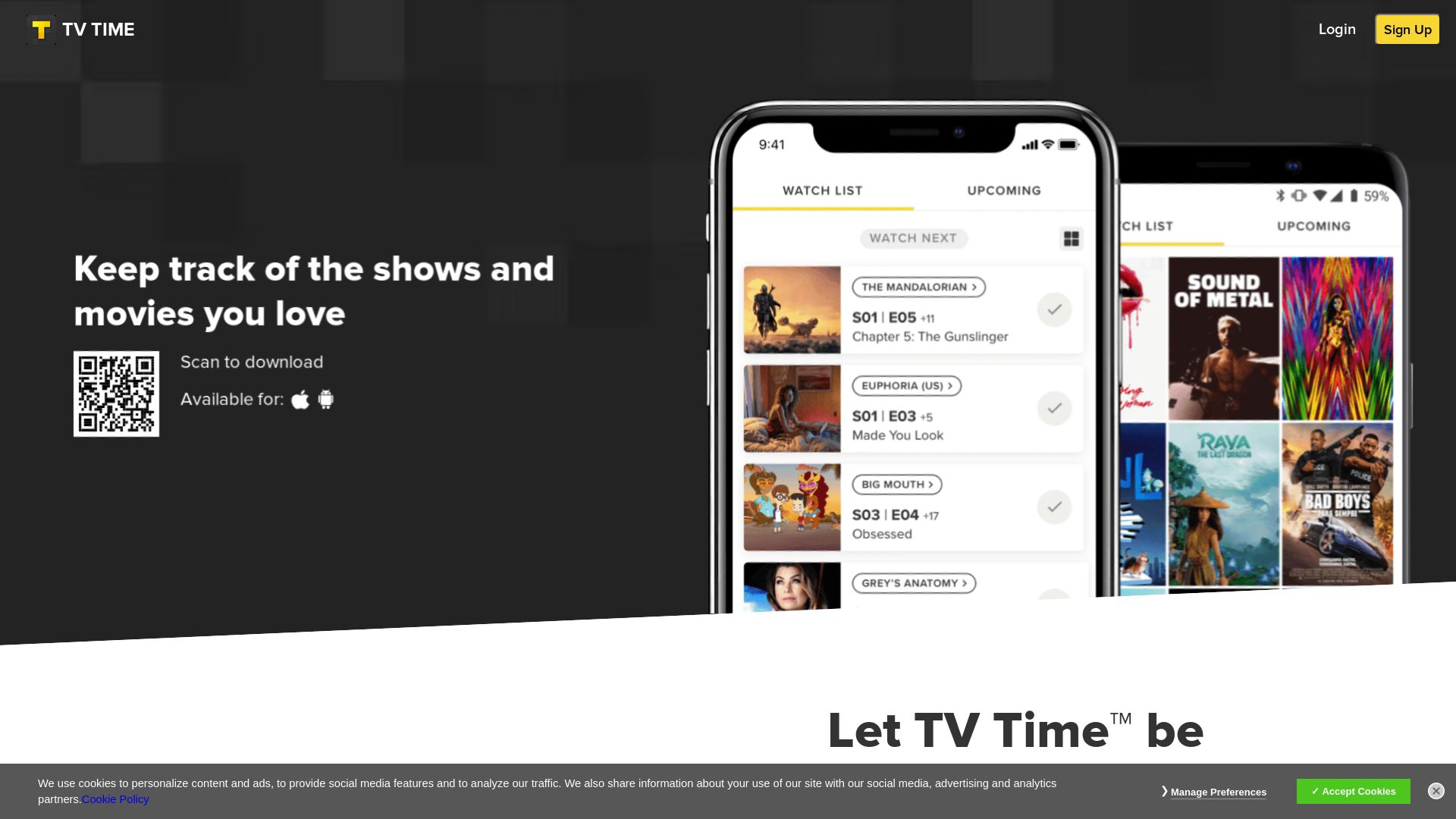Click the Cookie Policy link
This screenshot has width=1456, height=819.
115,799
